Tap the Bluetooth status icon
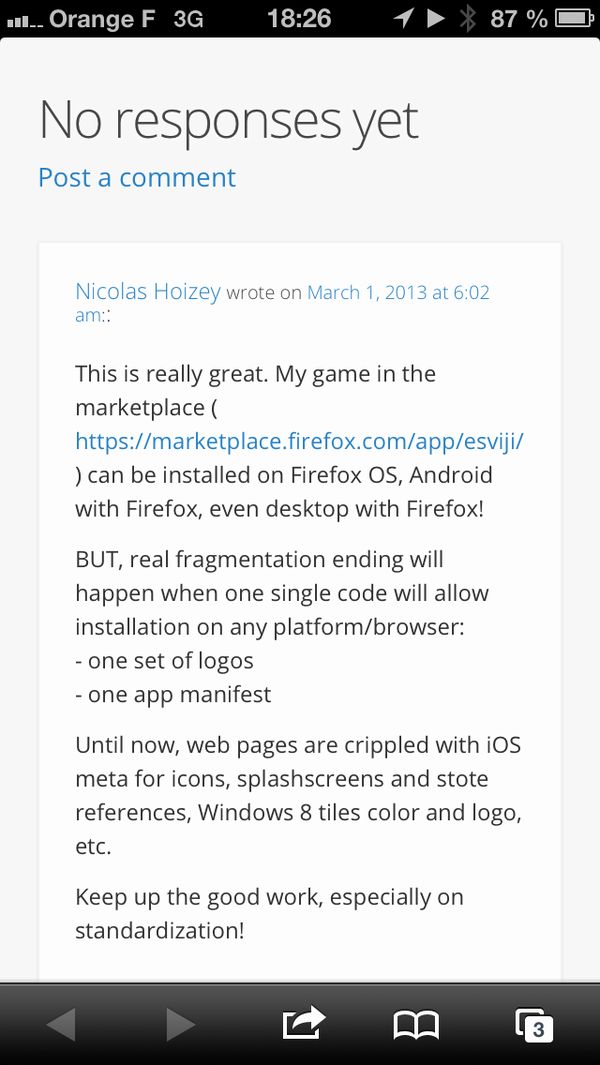Screen dimensions: 600x1065 [467, 18]
